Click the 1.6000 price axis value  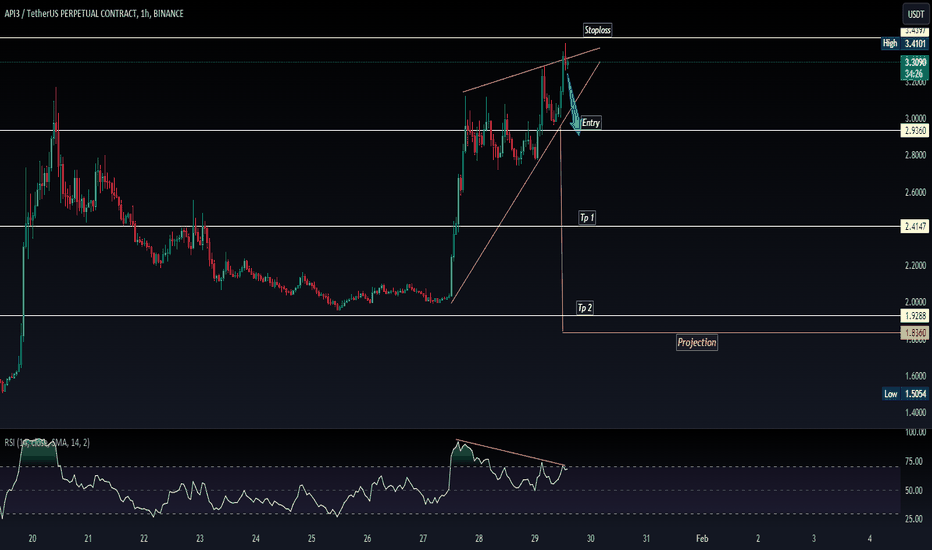[x=915, y=376]
